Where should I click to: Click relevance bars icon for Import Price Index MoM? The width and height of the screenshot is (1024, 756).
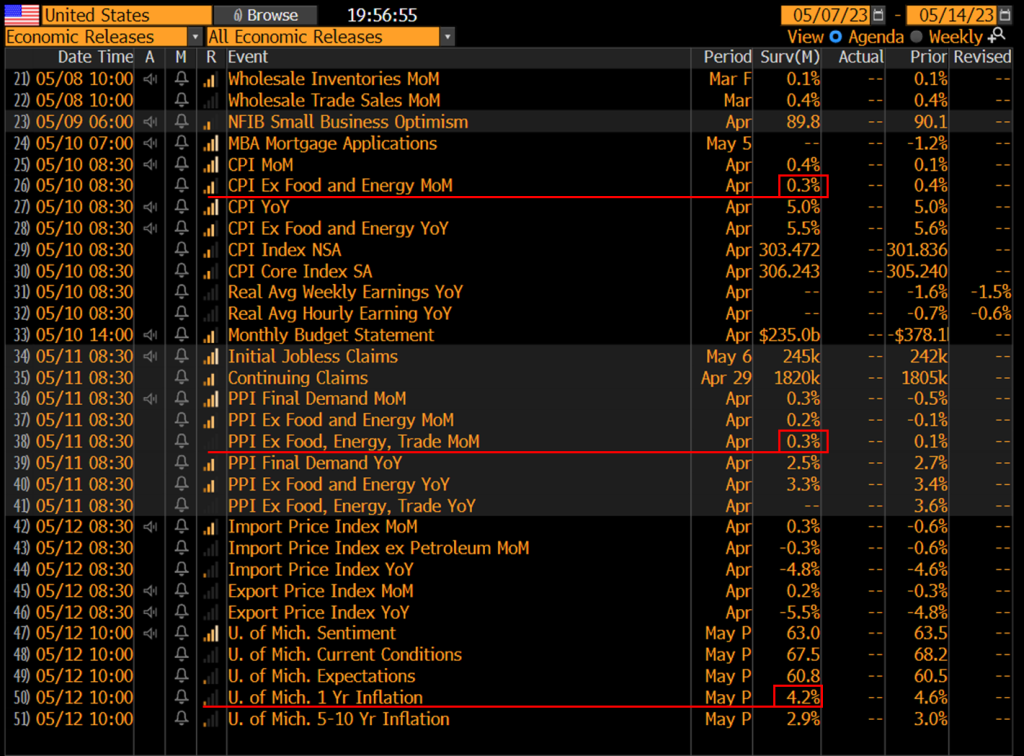[211, 528]
